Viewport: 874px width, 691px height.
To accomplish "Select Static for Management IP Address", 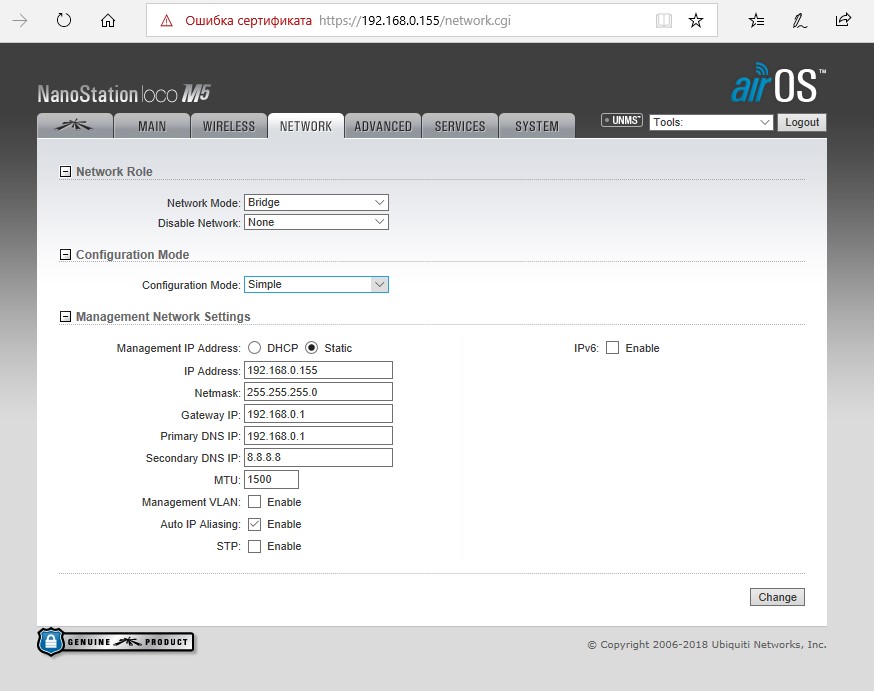I will click(x=312, y=348).
